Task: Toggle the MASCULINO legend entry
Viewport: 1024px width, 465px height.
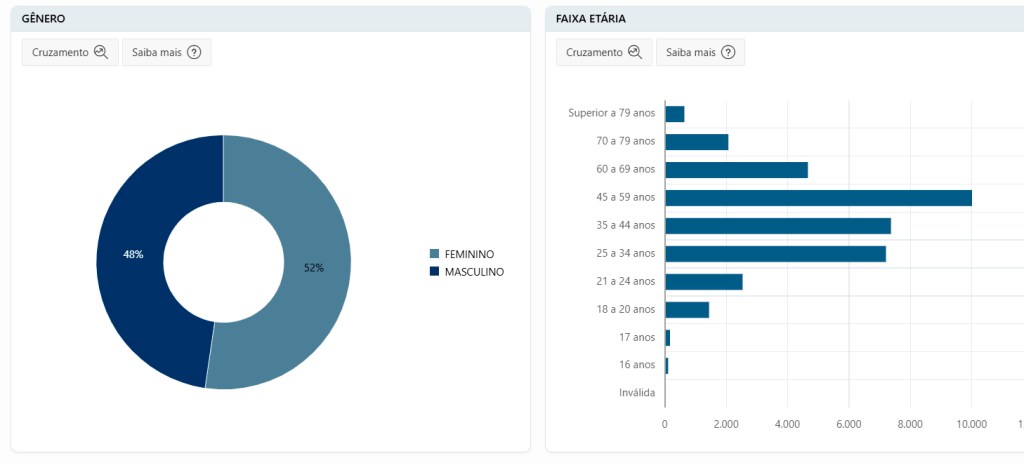Action: coord(466,272)
